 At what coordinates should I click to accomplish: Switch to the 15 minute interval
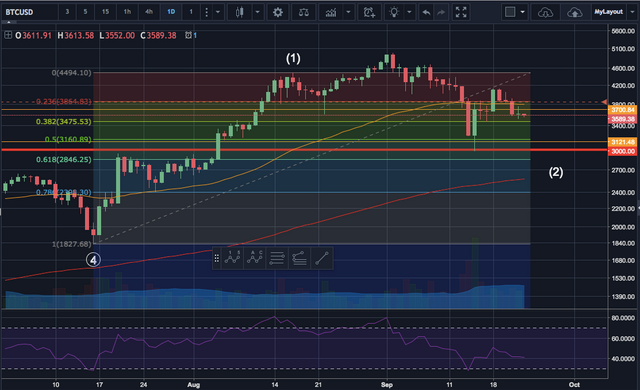click(x=105, y=12)
